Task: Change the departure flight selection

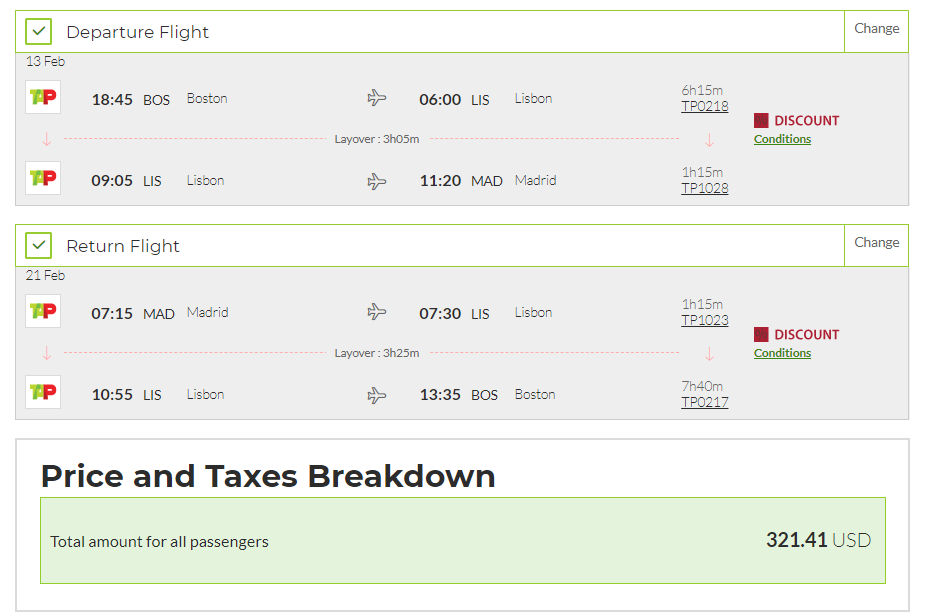Action: [x=876, y=29]
